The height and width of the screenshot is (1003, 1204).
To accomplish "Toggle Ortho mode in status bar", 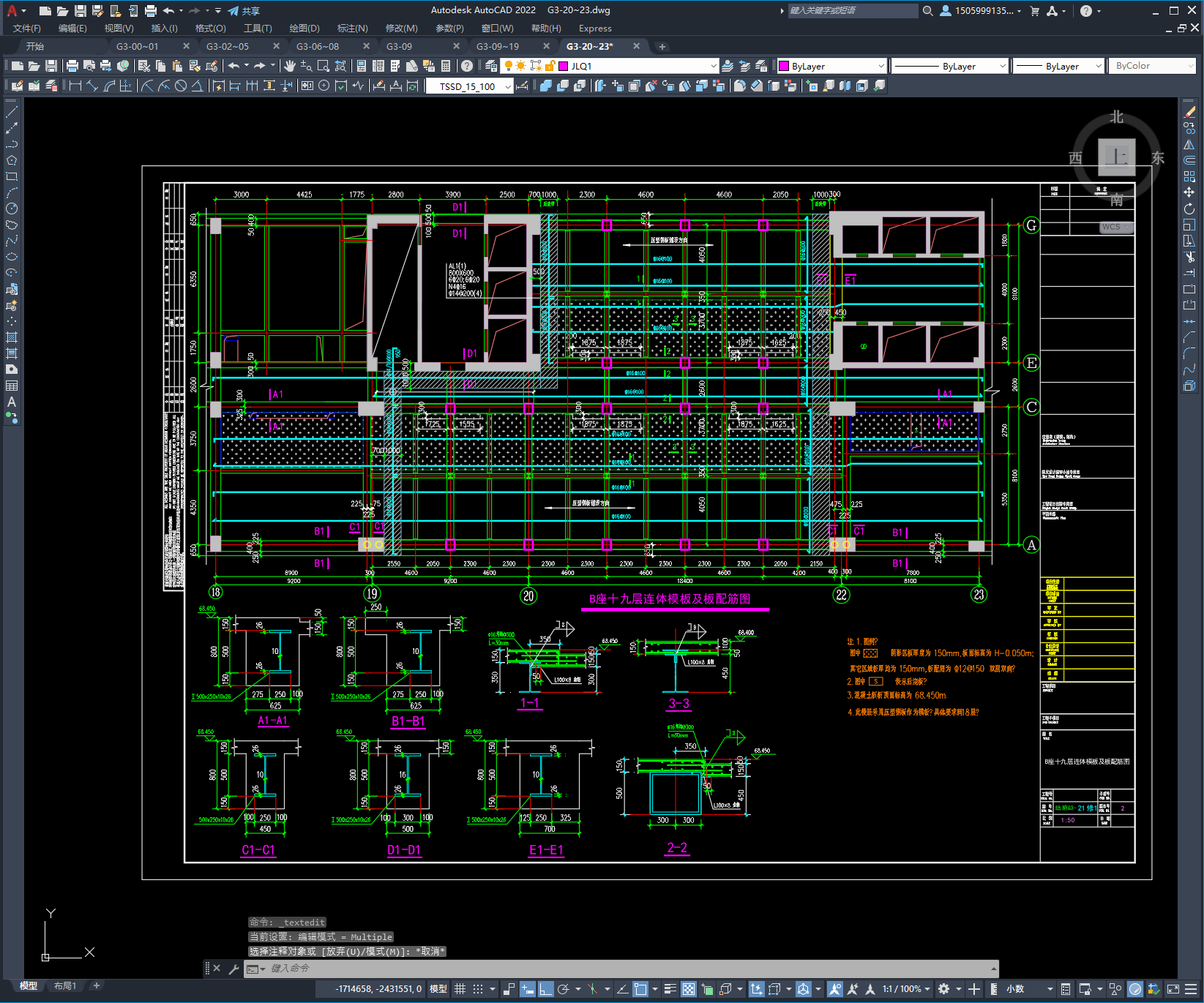I will [x=545, y=989].
